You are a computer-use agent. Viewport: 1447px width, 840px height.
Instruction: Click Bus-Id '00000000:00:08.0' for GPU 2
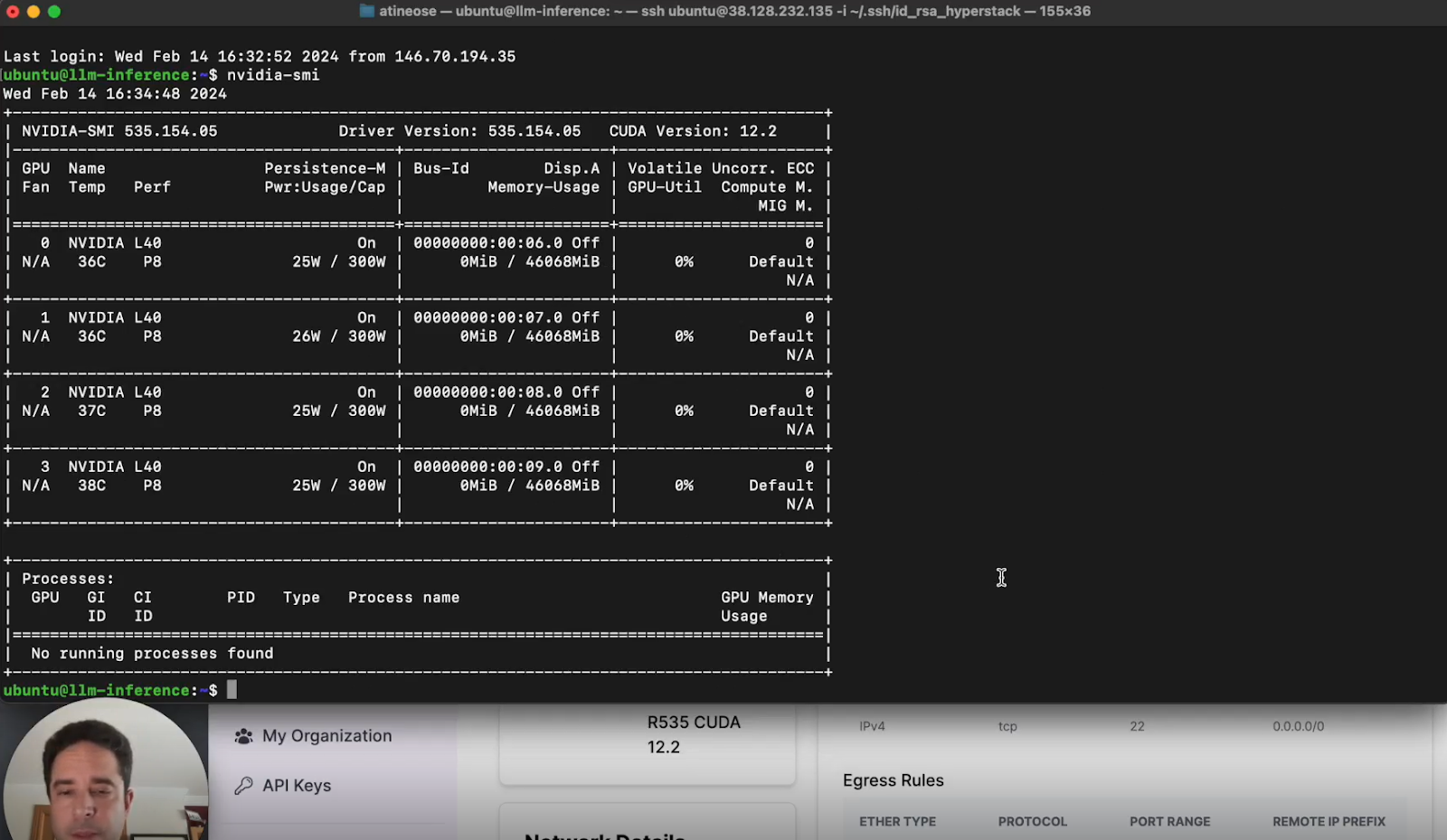(487, 392)
